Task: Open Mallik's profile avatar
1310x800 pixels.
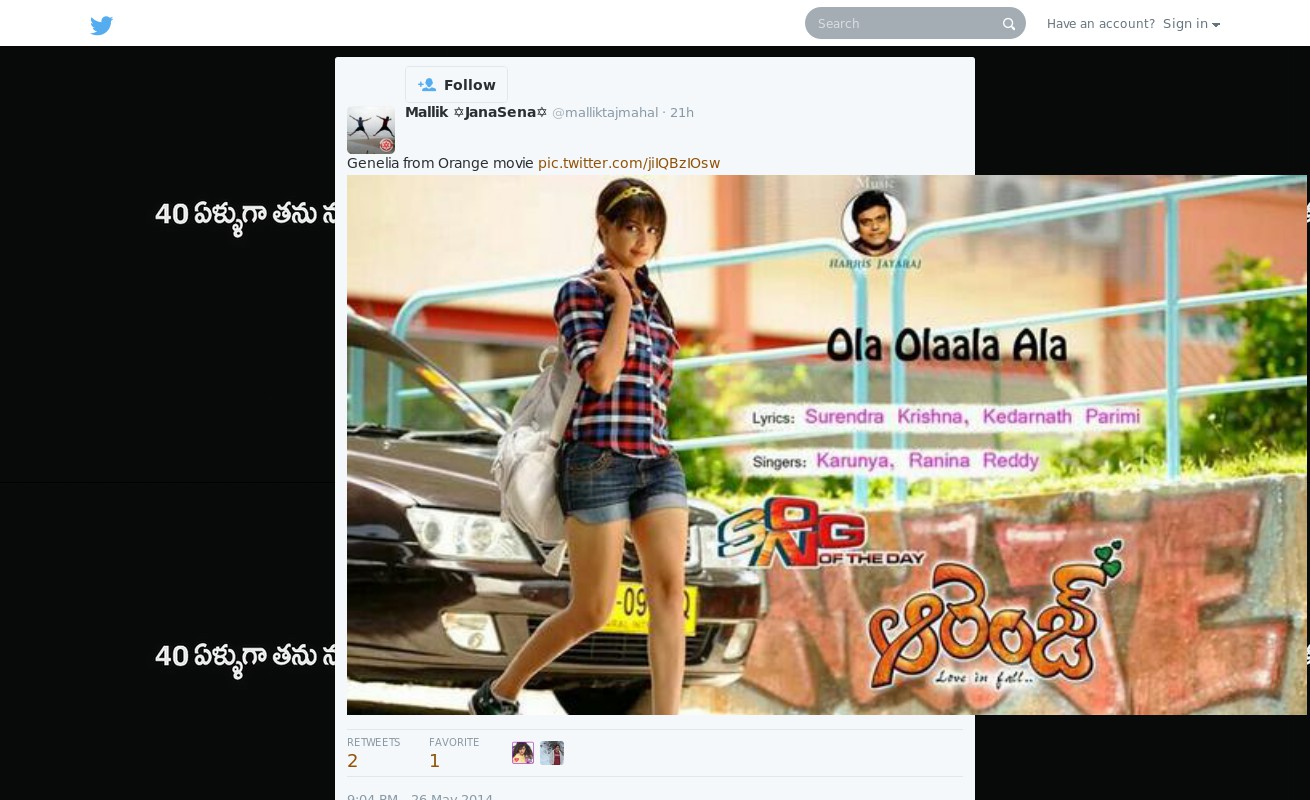Action: (371, 130)
